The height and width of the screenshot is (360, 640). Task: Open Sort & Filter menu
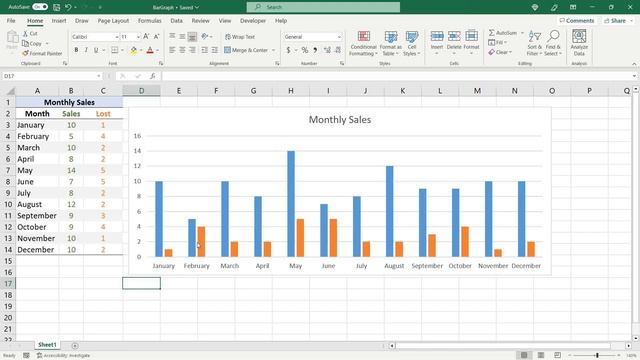click(534, 43)
